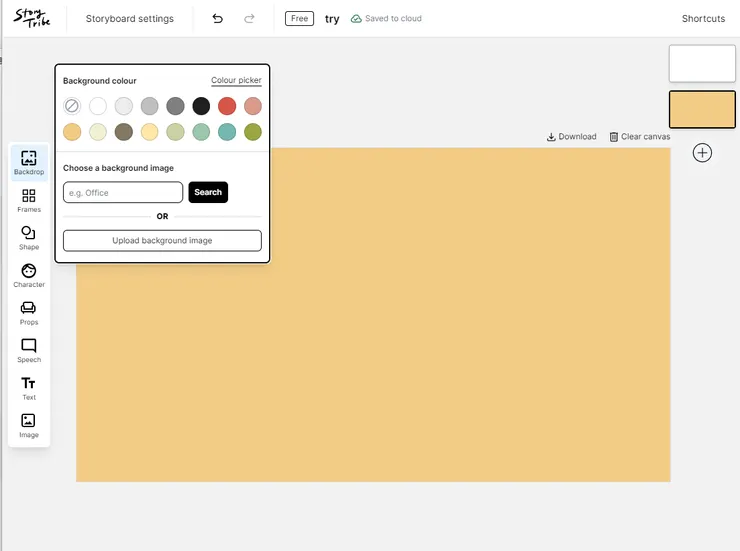Image resolution: width=740 pixels, height=551 pixels.
Task: Choose the black background swatch
Action: (x=201, y=106)
